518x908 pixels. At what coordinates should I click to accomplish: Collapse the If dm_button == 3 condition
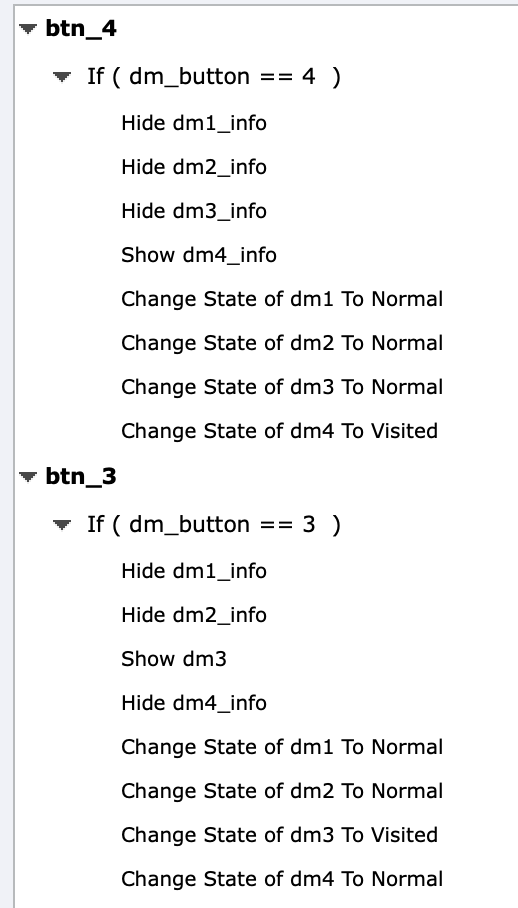point(62,524)
